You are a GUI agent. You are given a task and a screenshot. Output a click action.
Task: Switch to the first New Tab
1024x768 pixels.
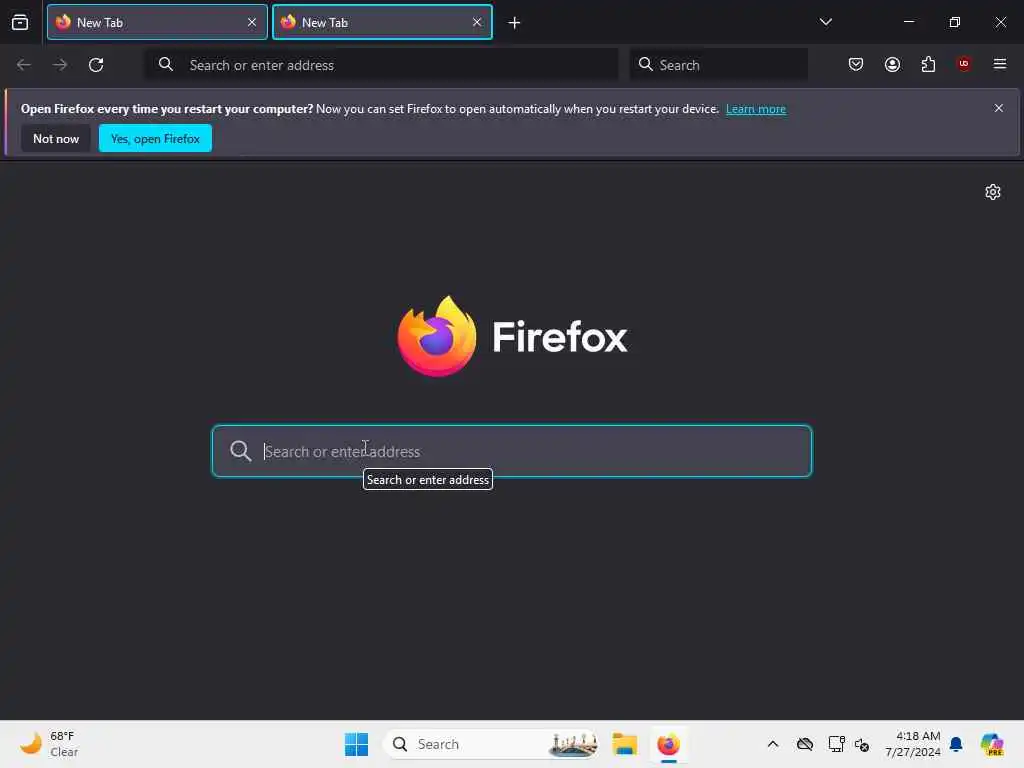(157, 22)
